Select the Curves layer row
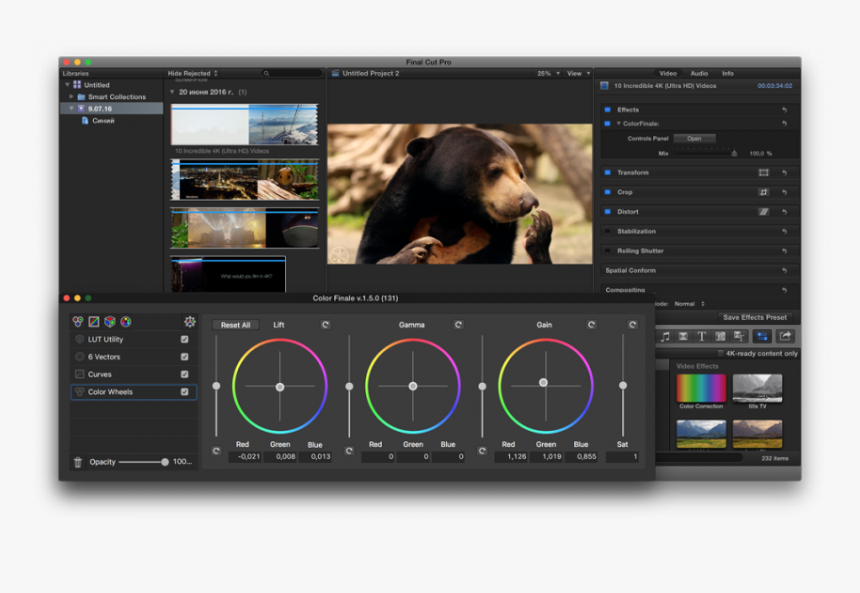 (133, 375)
